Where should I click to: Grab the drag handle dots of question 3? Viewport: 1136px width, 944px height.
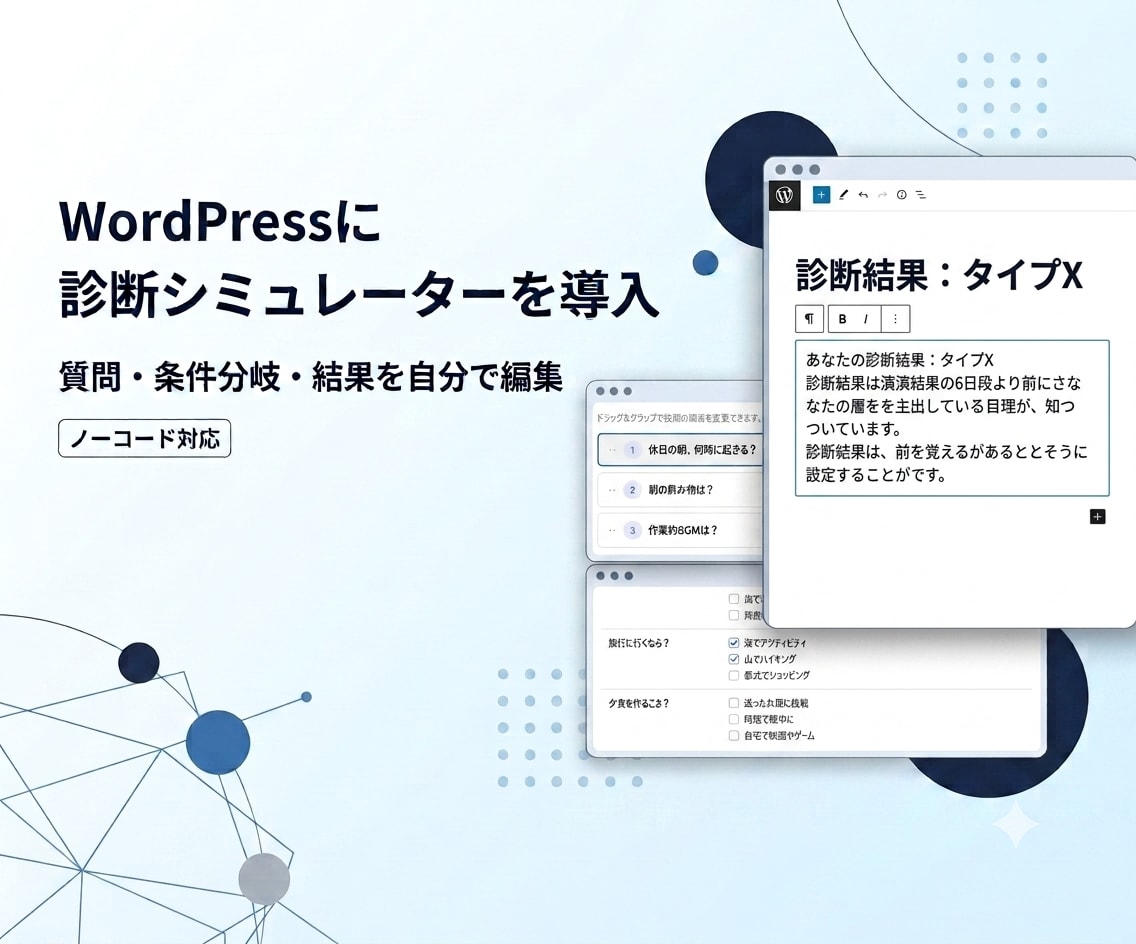(612, 530)
